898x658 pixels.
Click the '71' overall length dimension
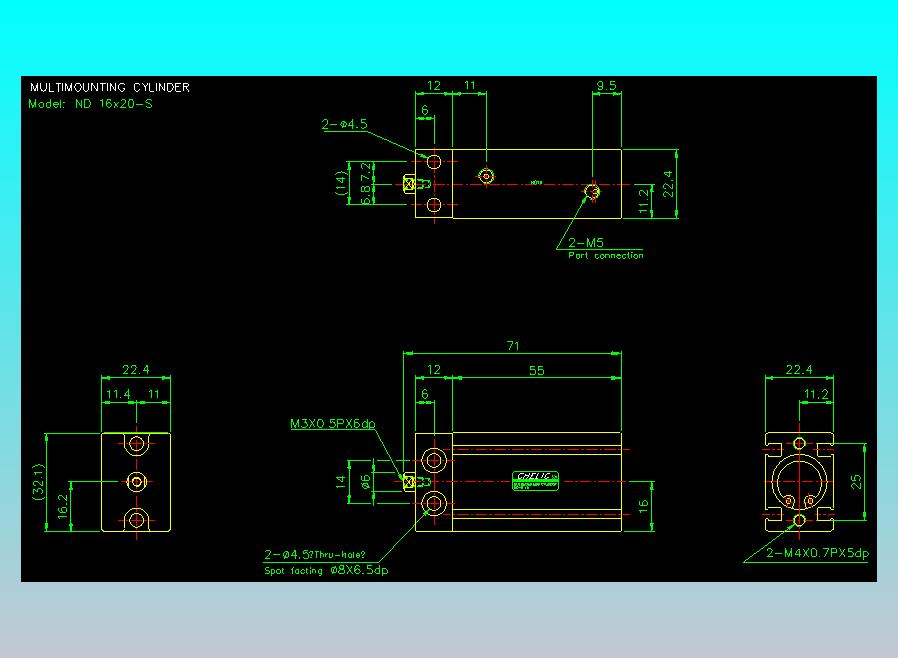coord(513,346)
